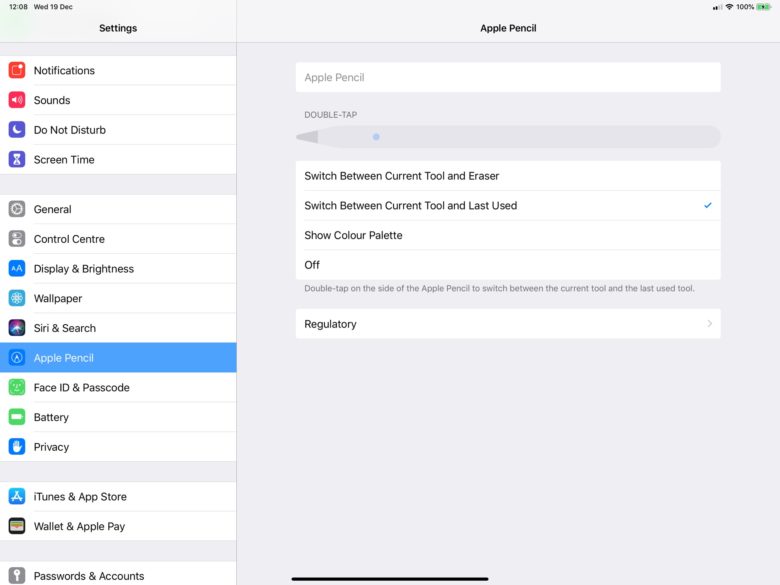The width and height of the screenshot is (780, 585).
Task: Select Switch Between Current Tool and Eraser
Action: click(508, 176)
